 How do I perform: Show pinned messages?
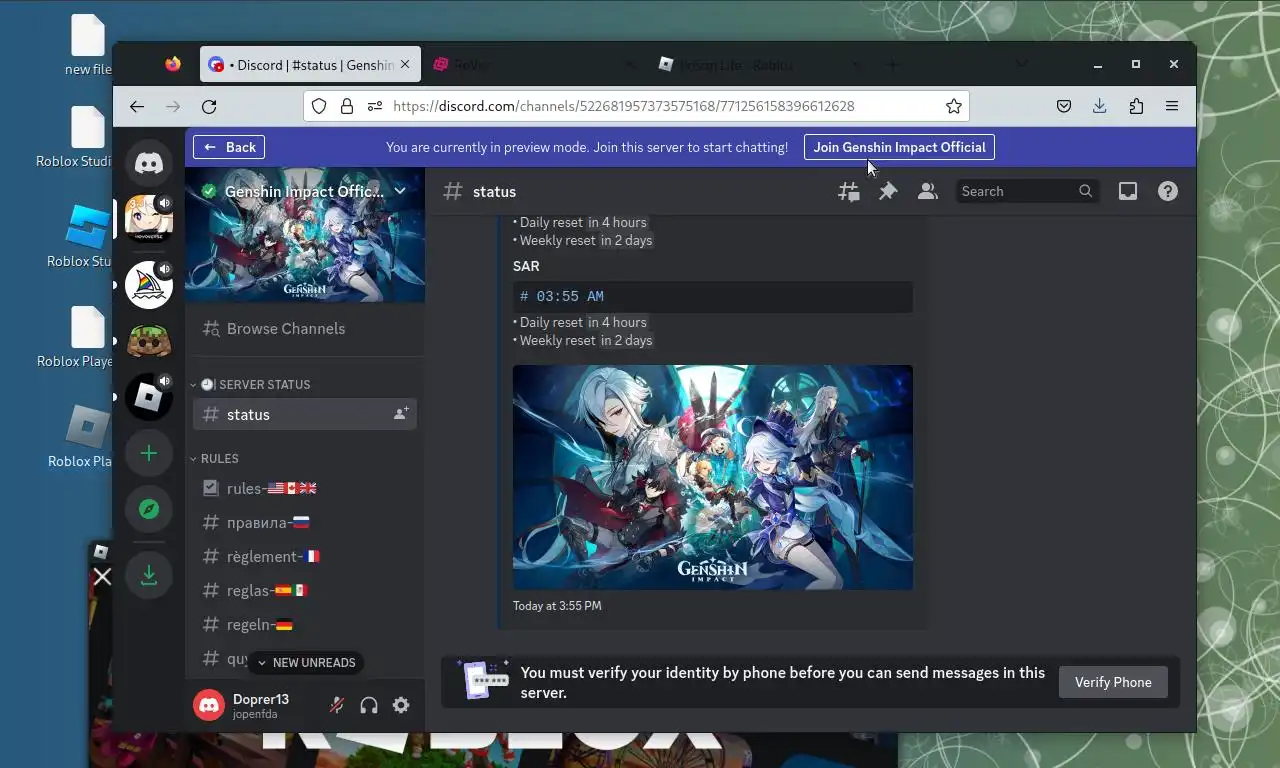coord(888,191)
